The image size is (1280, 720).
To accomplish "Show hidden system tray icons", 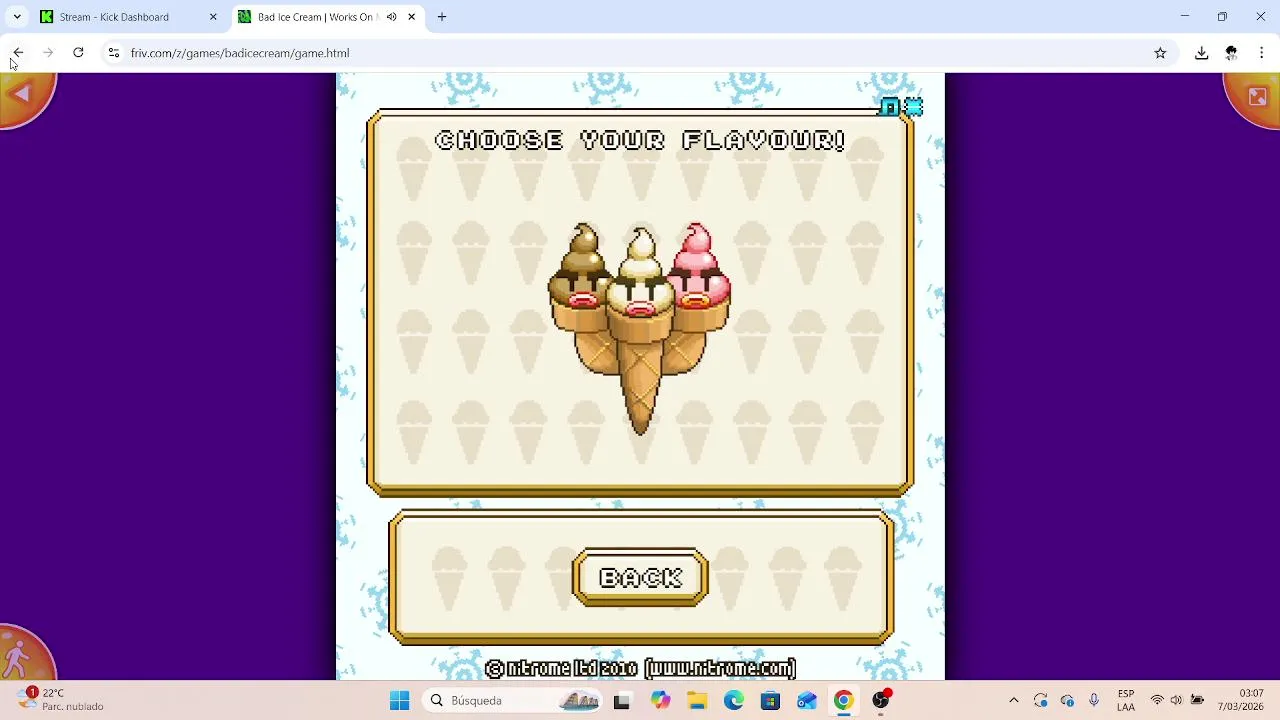I will pos(1013,701).
